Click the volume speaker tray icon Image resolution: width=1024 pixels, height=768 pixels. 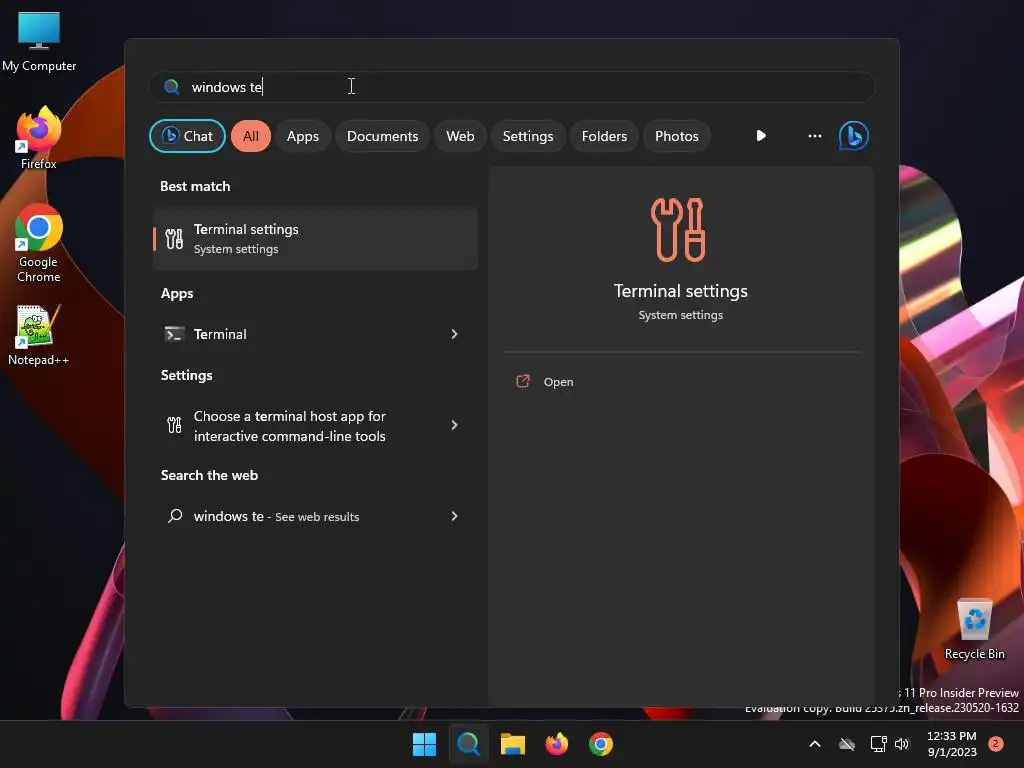coord(902,744)
